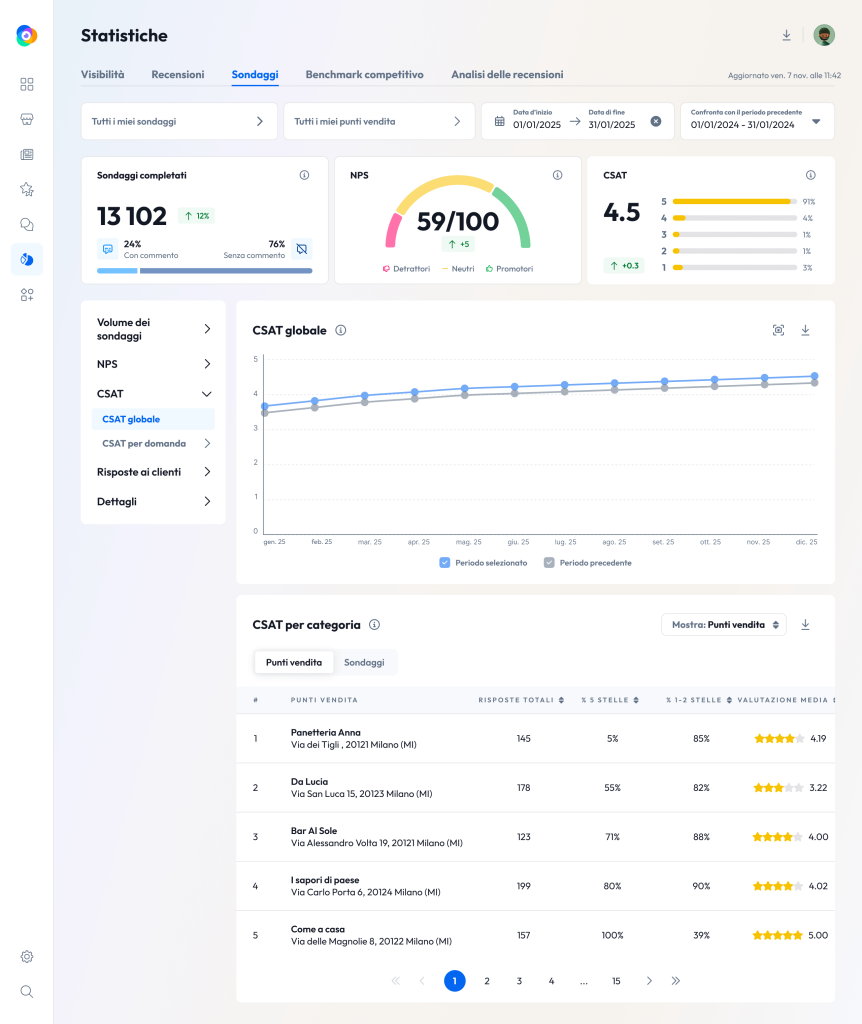This screenshot has width=862, height=1024.
Task: Click the screenshot capture icon on CSAT globale chart
Action: coord(778,329)
